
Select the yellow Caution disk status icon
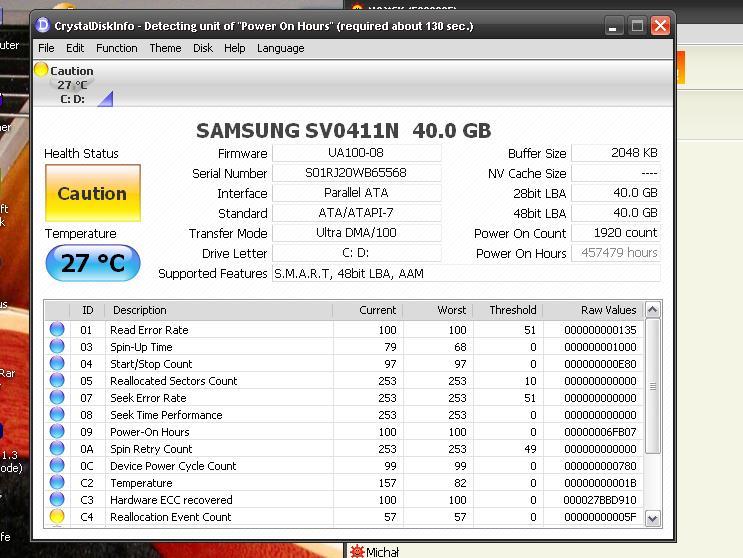(41, 70)
